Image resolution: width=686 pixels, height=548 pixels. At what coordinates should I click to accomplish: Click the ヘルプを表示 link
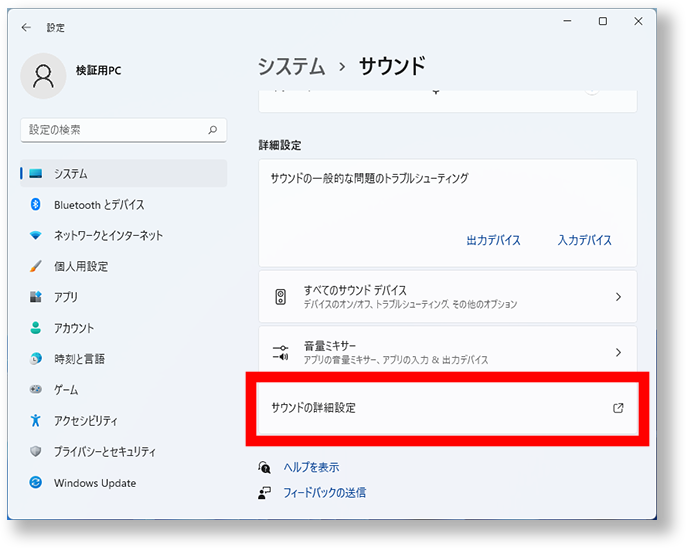click(311, 468)
